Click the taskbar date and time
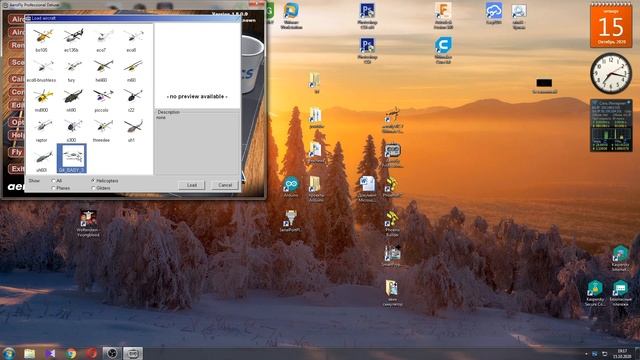Viewport: 640px width, 360px height. (x=622, y=353)
